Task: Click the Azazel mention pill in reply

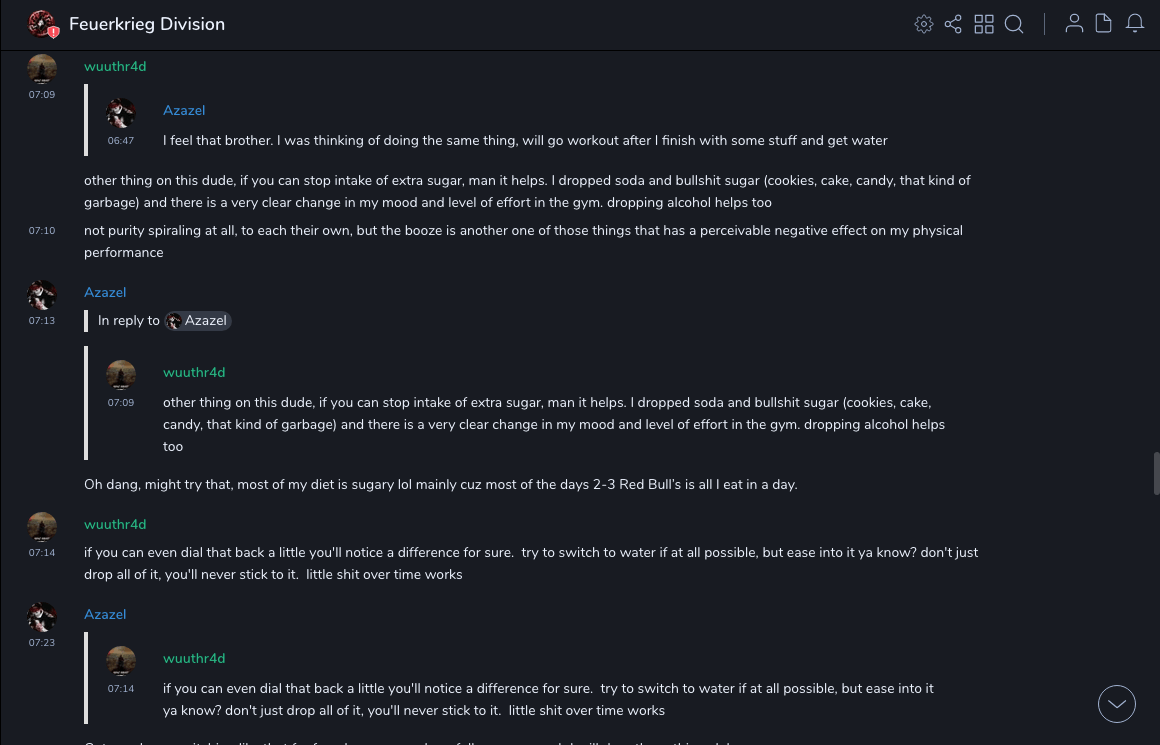Action: tap(198, 321)
